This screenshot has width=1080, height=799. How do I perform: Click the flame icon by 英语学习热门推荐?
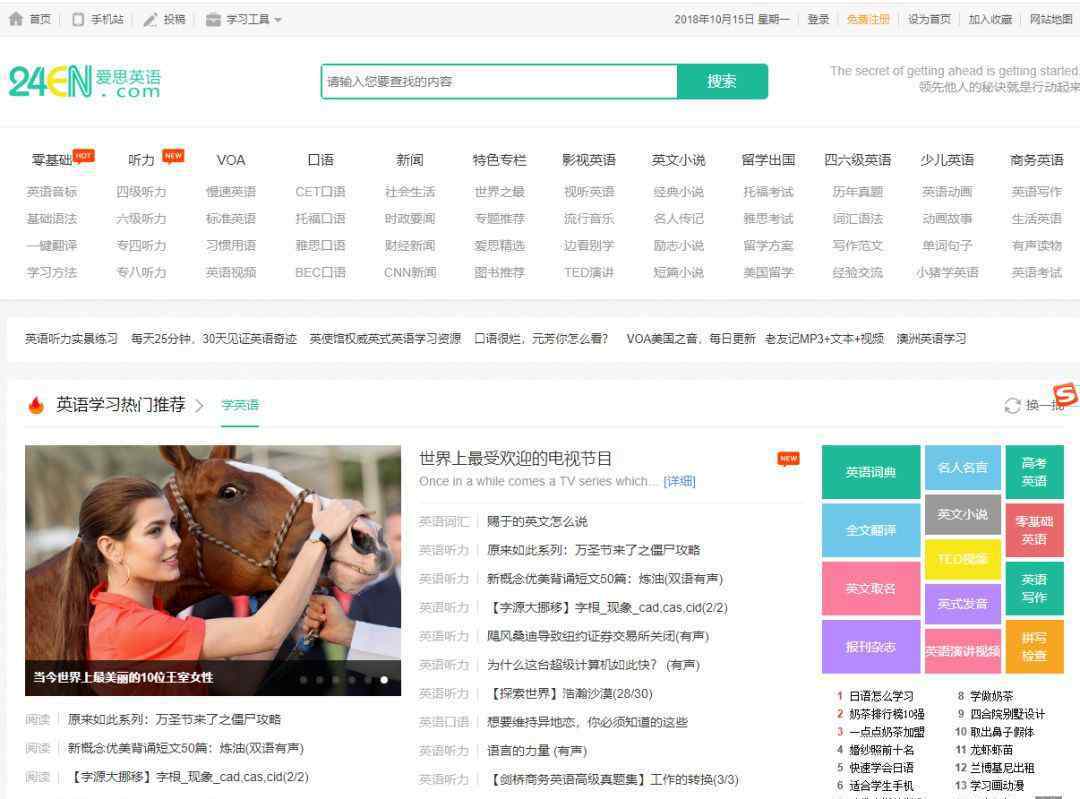pyautogui.click(x=36, y=405)
